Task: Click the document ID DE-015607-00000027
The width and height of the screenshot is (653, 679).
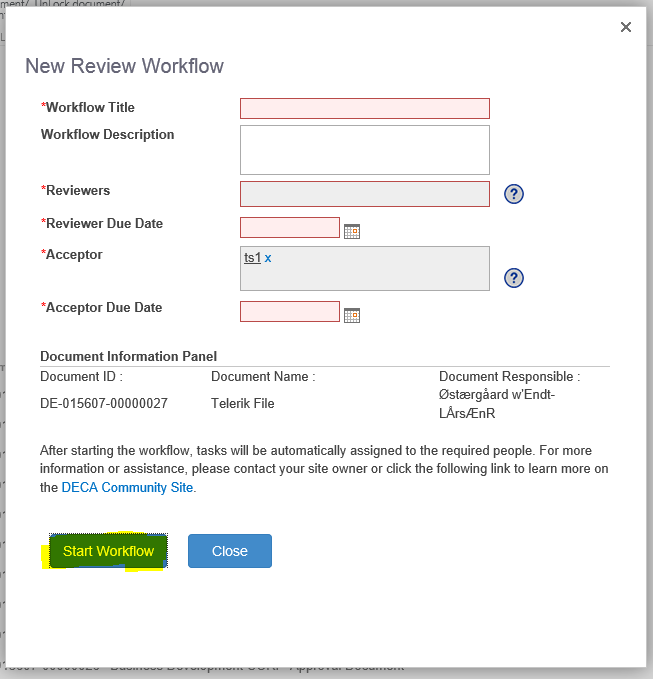Action: pyautogui.click(x=104, y=404)
